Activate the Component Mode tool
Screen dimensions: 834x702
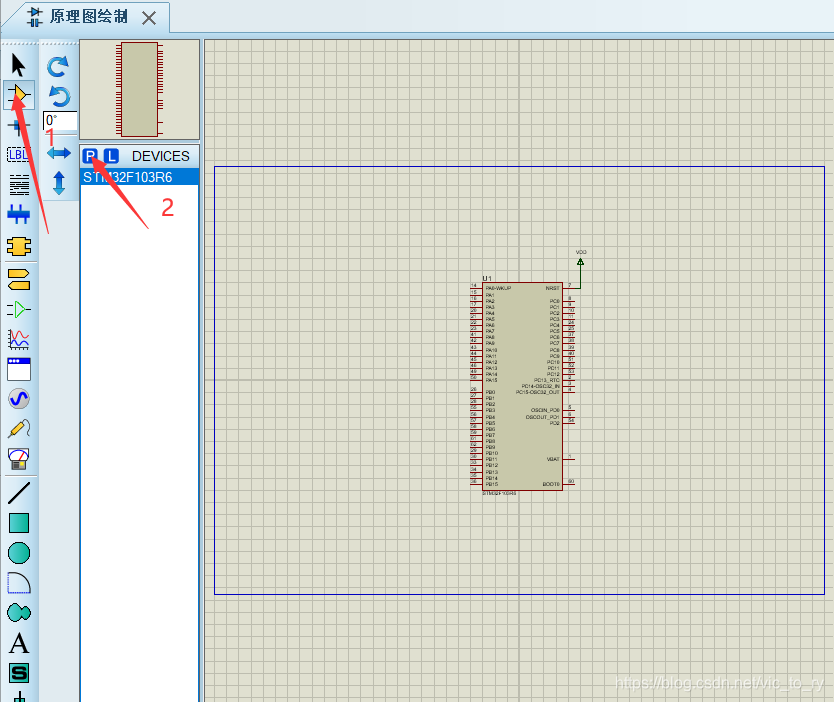19,95
